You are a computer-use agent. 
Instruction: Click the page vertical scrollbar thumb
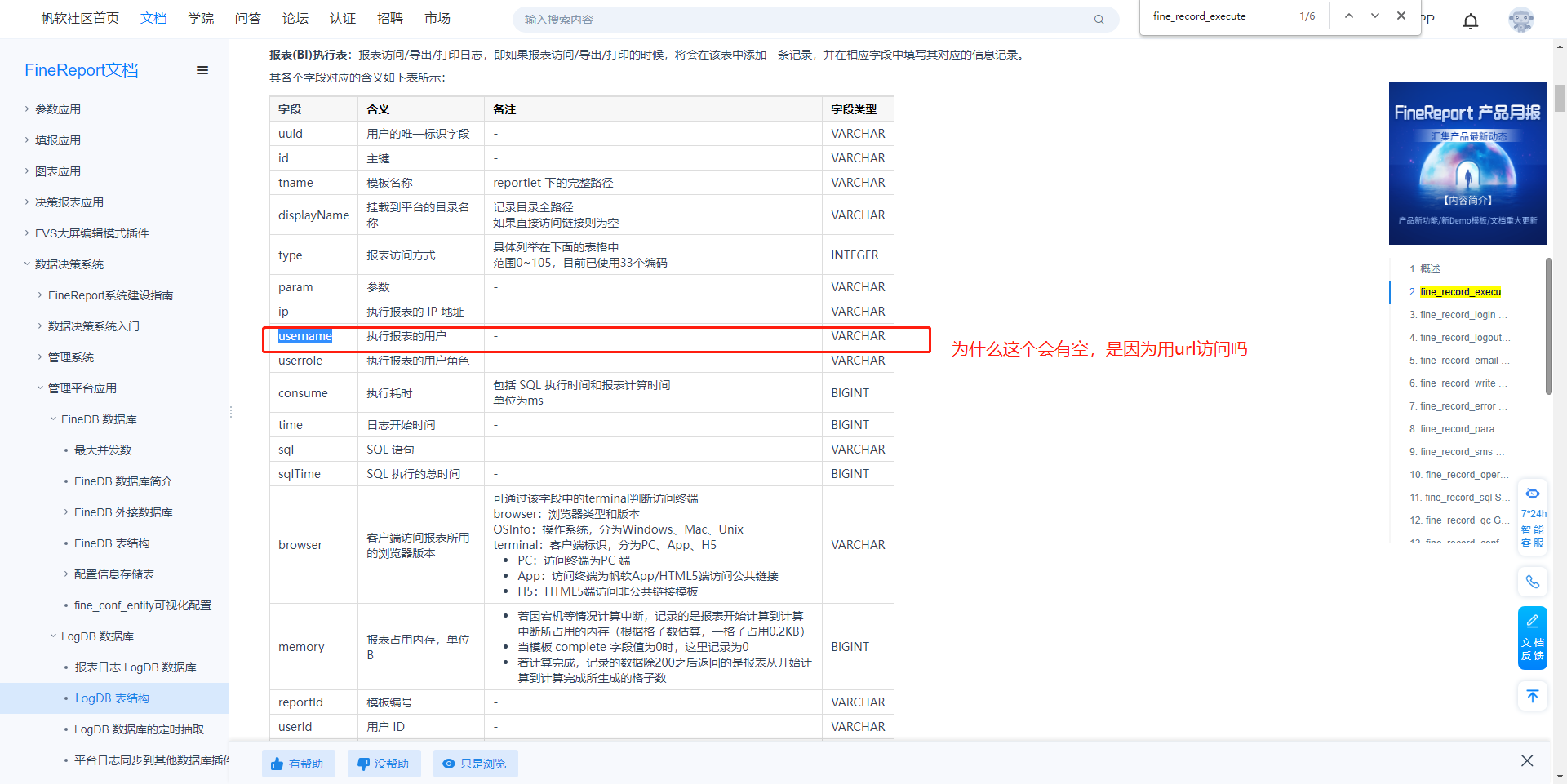coord(1560,98)
